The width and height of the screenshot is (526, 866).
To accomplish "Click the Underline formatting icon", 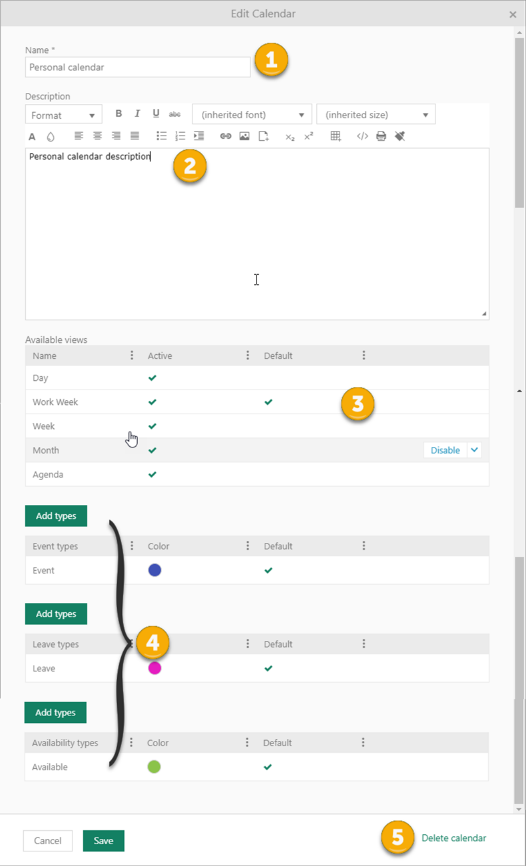I will click(x=156, y=114).
